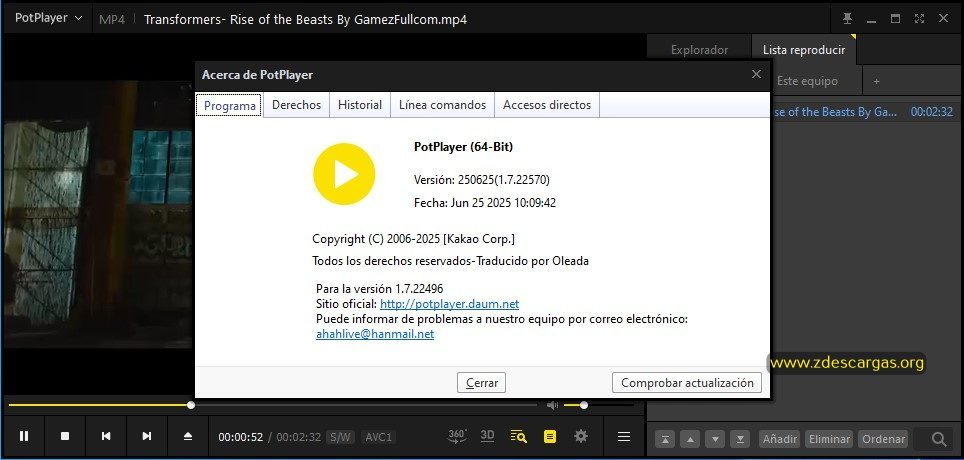964x460 pixels.
Task: Click the S/W decoder indicator
Action: point(340,437)
